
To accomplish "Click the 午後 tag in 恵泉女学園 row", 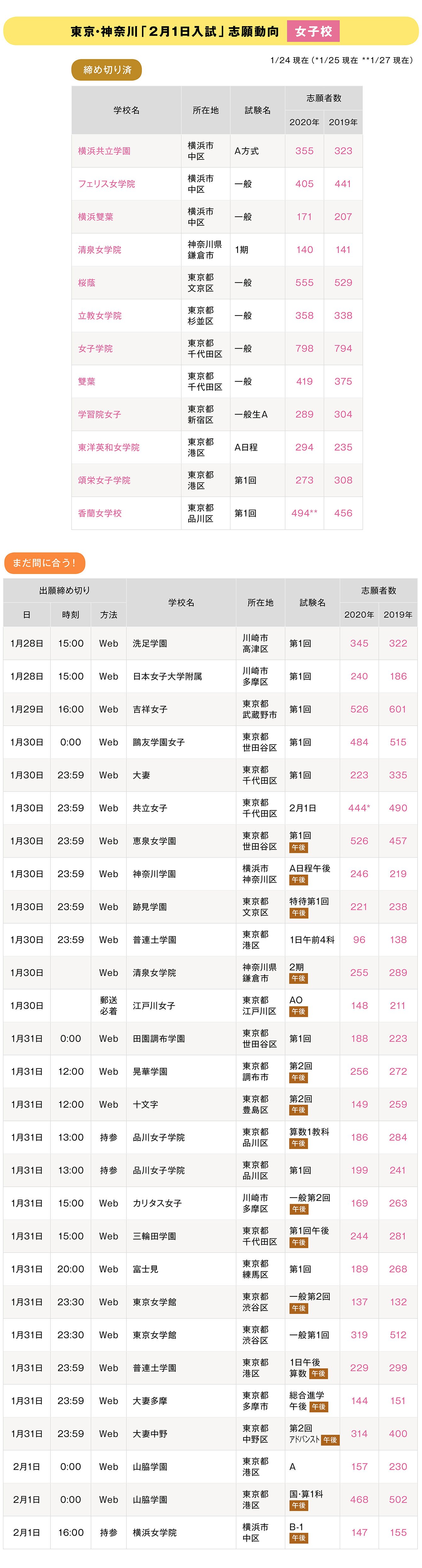I will (x=299, y=847).
